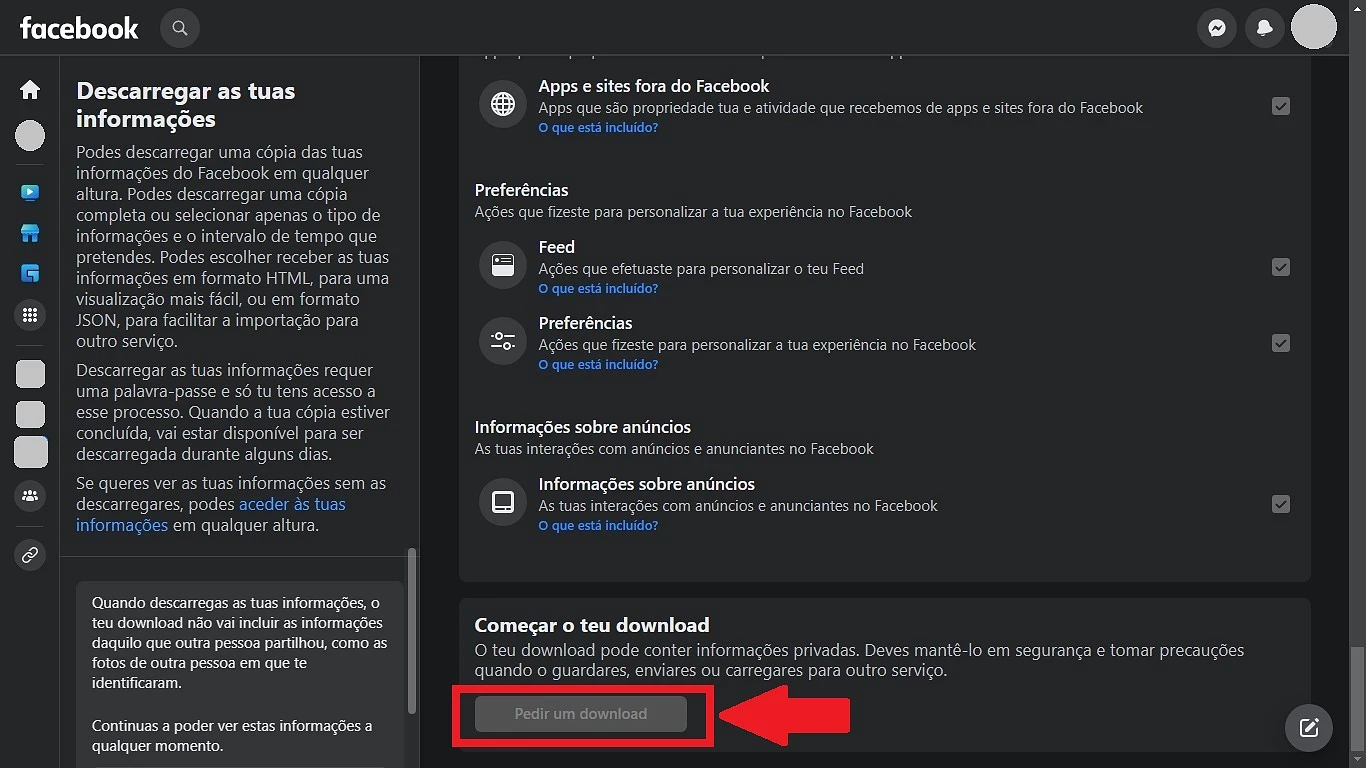1366x768 pixels.
Task: Click the page's main vertical scrollbar thumb
Action: point(1357,698)
